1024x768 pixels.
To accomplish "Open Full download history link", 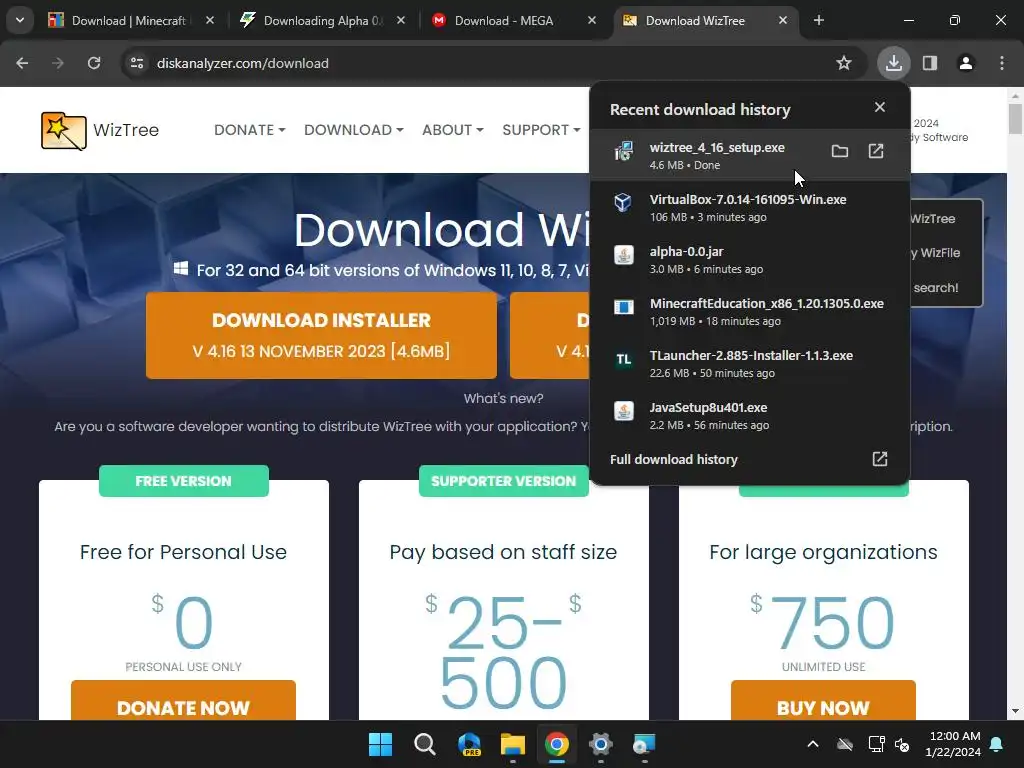I will [x=673, y=459].
